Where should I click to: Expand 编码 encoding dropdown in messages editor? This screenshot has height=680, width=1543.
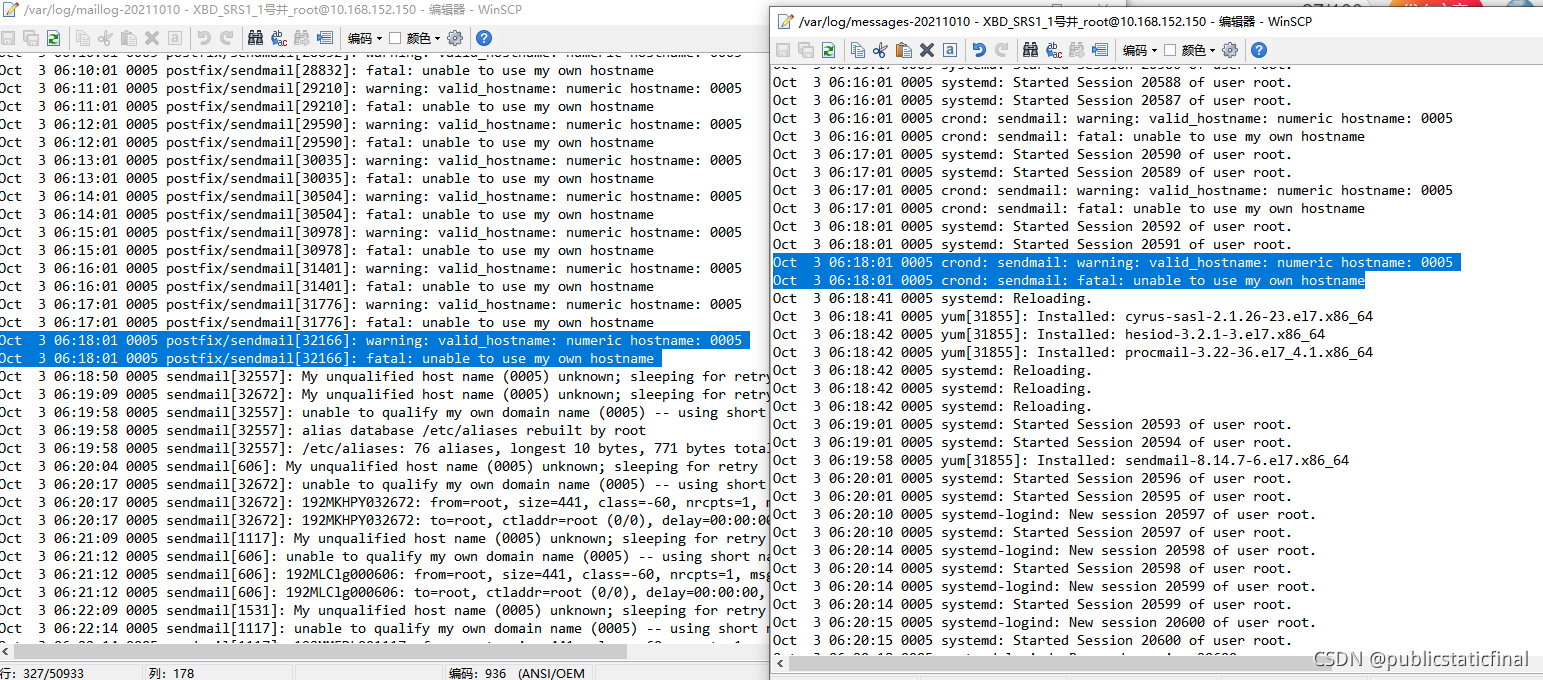point(1140,50)
